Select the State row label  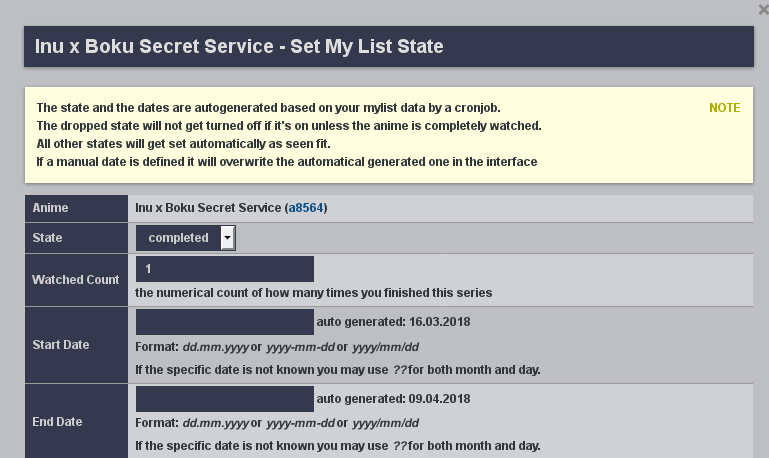(47, 238)
